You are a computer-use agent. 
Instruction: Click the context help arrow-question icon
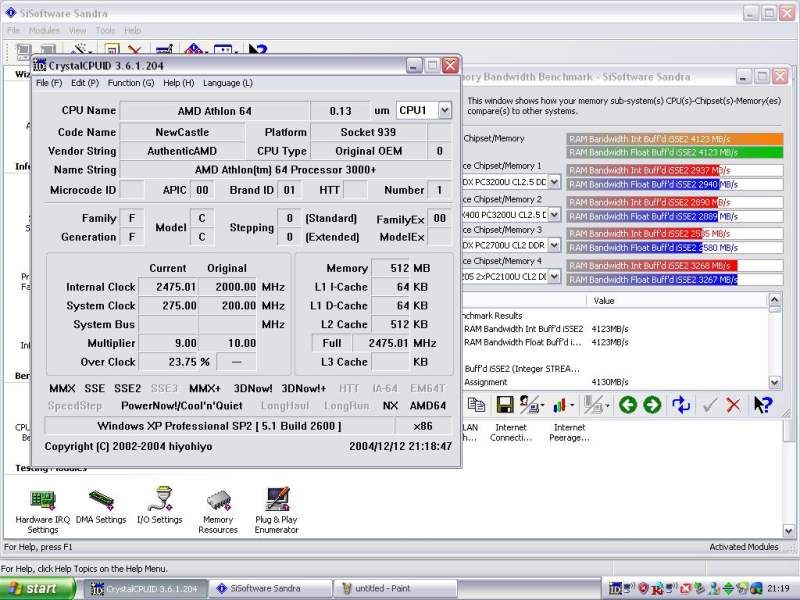click(x=763, y=404)
